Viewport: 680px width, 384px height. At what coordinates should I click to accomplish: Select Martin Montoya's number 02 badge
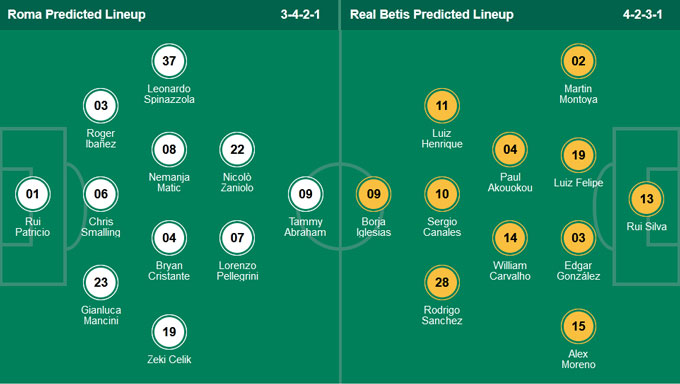[x=578, y=61]
